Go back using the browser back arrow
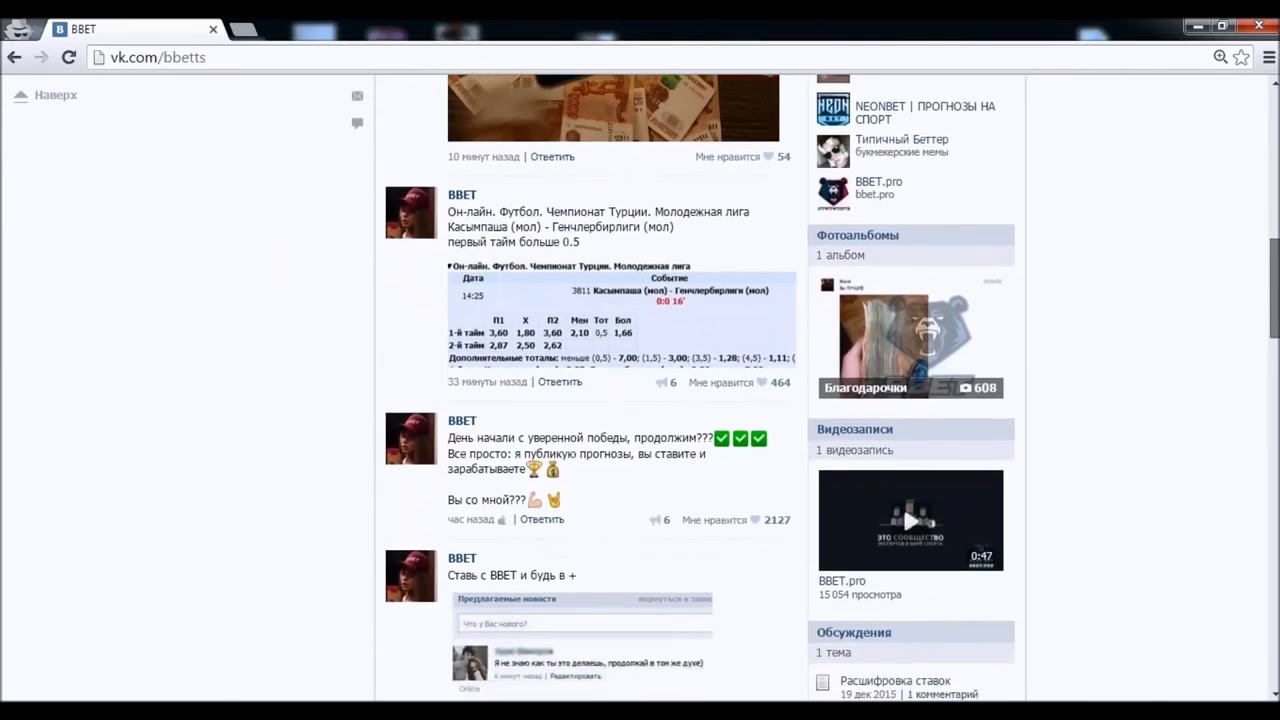The image size is (1280, 720). click(x=14, y=57)
